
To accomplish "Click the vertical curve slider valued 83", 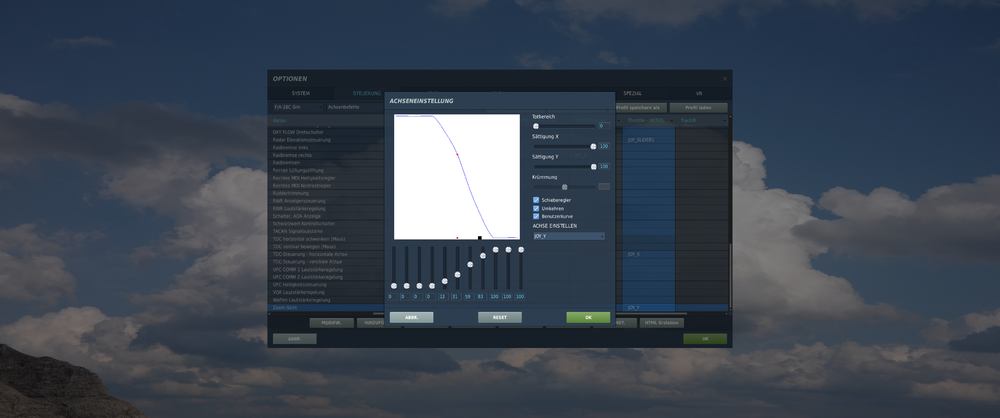I will 483,256.
